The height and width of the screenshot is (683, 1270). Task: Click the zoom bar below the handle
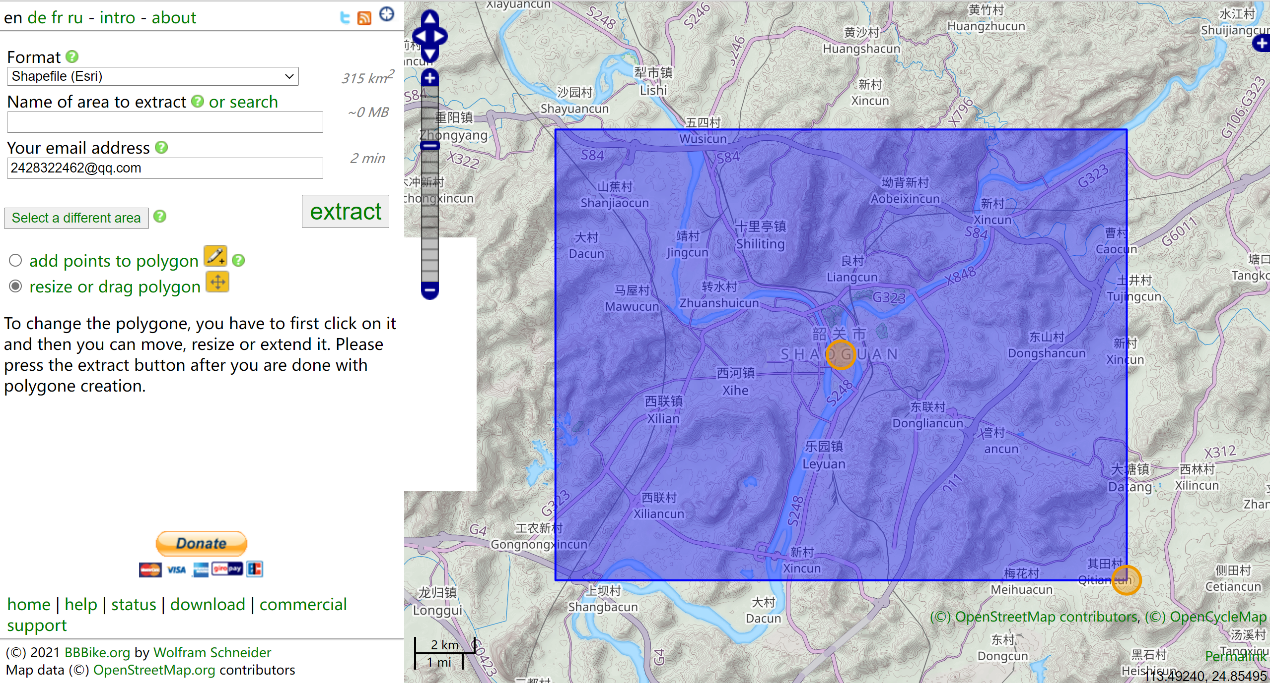click(430, 216)
